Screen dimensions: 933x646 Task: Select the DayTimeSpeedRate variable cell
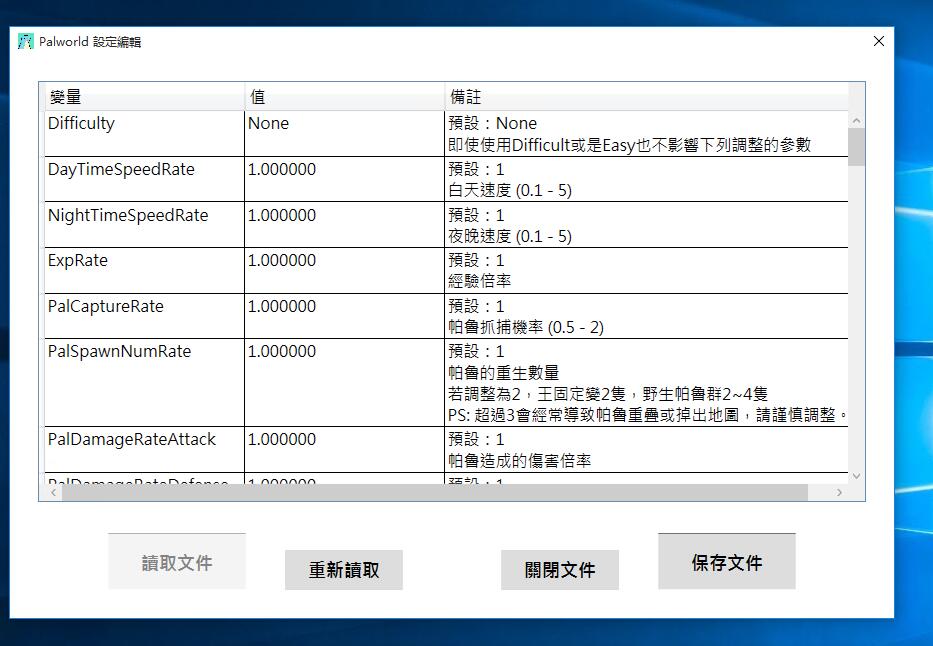(145, 180)
